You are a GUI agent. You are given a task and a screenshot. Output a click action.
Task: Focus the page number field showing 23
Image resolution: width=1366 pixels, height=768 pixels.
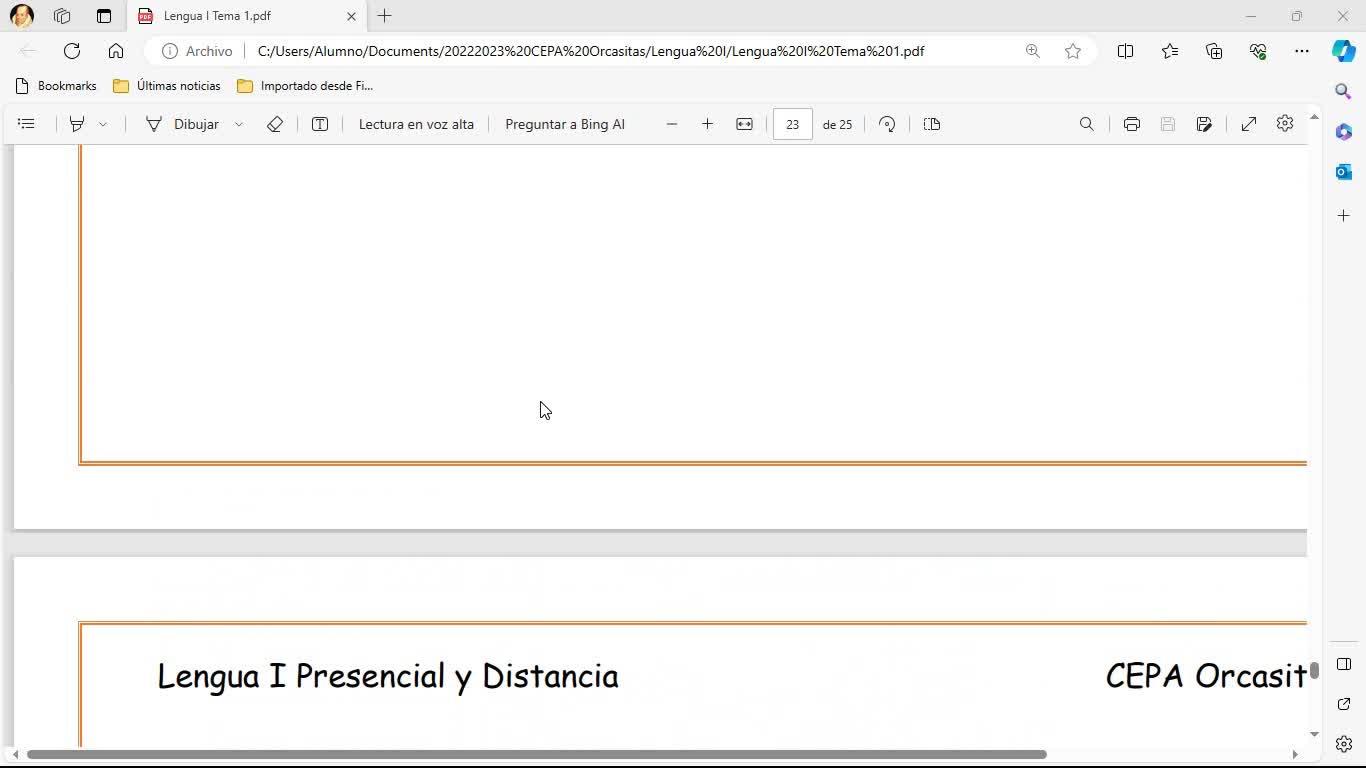pyautogui.click(x=793, y=124)
